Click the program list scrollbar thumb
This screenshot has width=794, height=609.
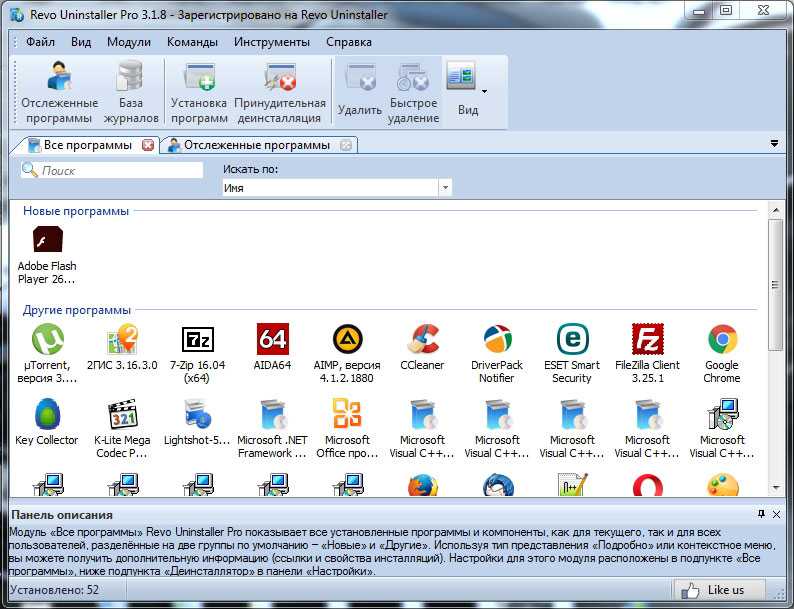775,285
